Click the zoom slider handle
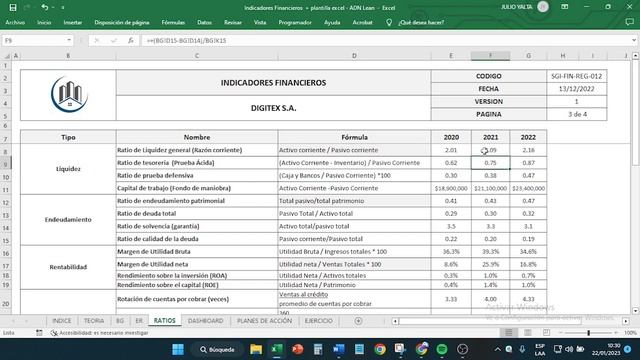 click(x=588, y=333)
